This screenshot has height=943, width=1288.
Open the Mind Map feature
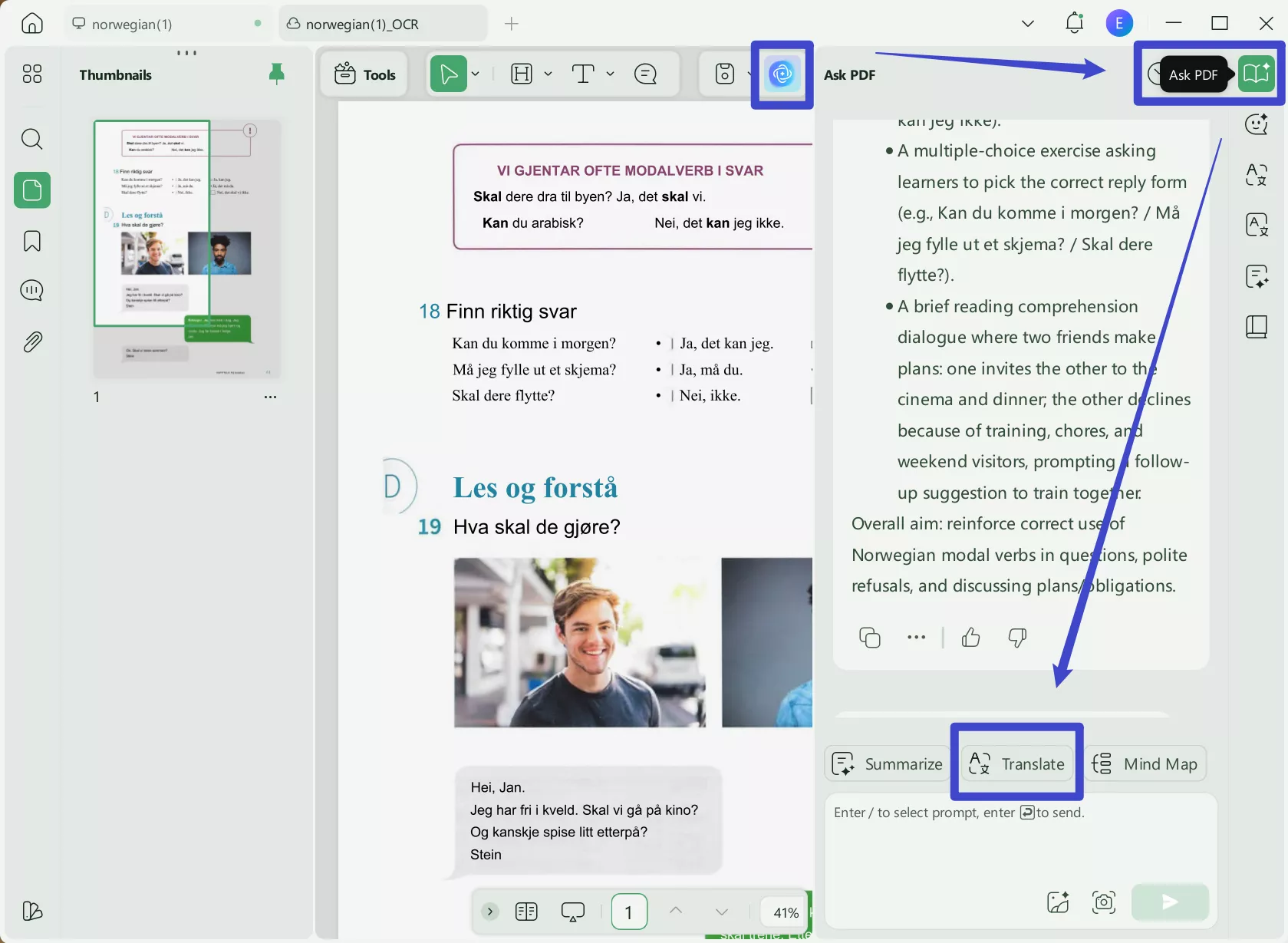tap(1145, 763)
